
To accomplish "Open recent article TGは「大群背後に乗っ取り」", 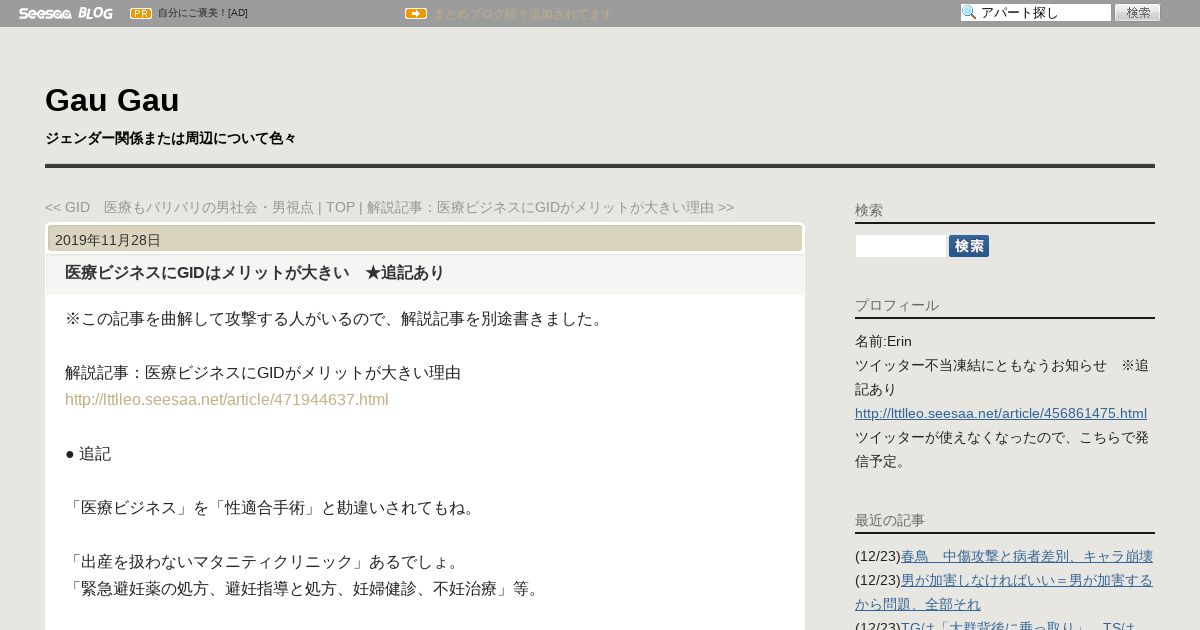I will point(1018,626).
